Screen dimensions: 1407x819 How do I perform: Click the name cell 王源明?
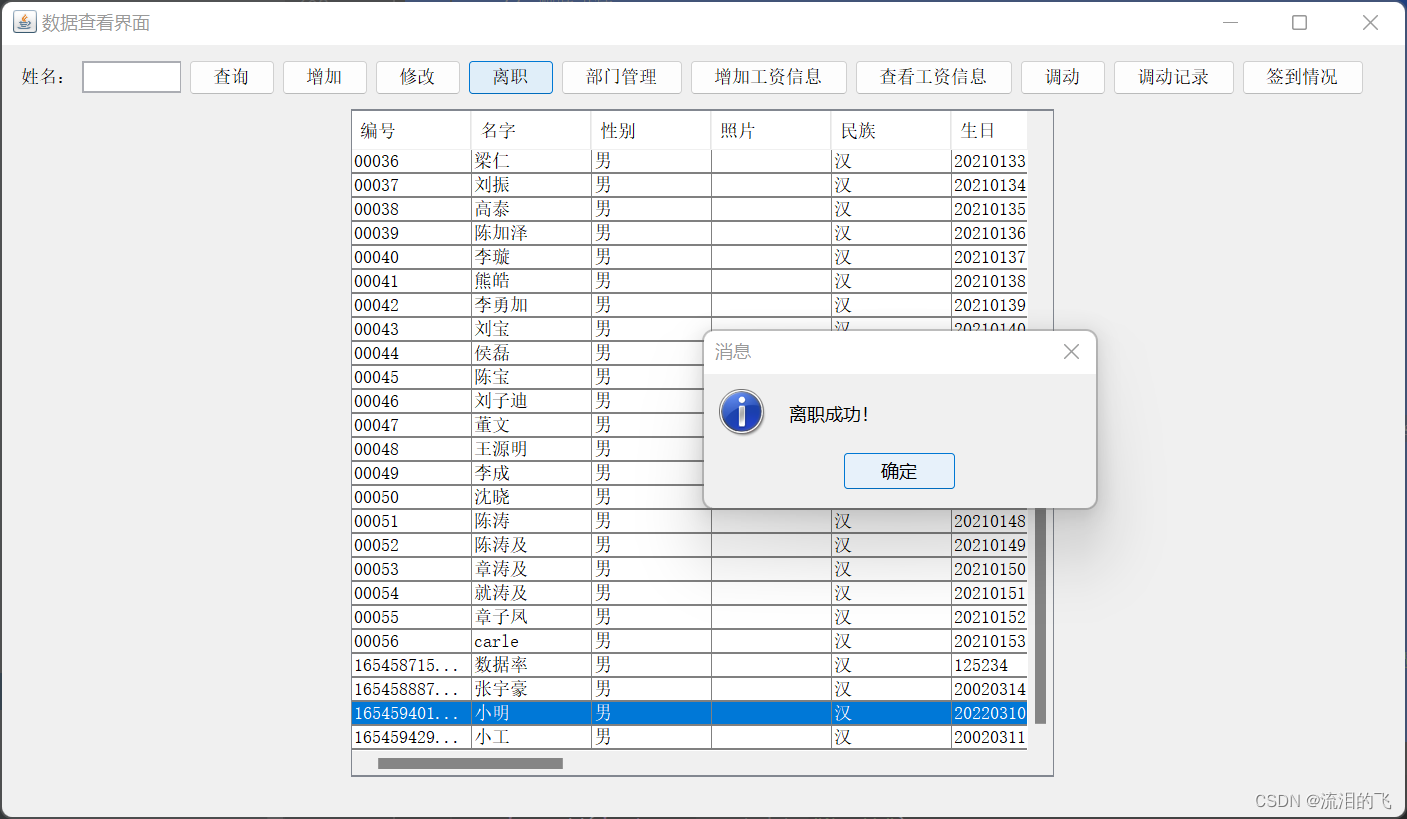[531, 449]
